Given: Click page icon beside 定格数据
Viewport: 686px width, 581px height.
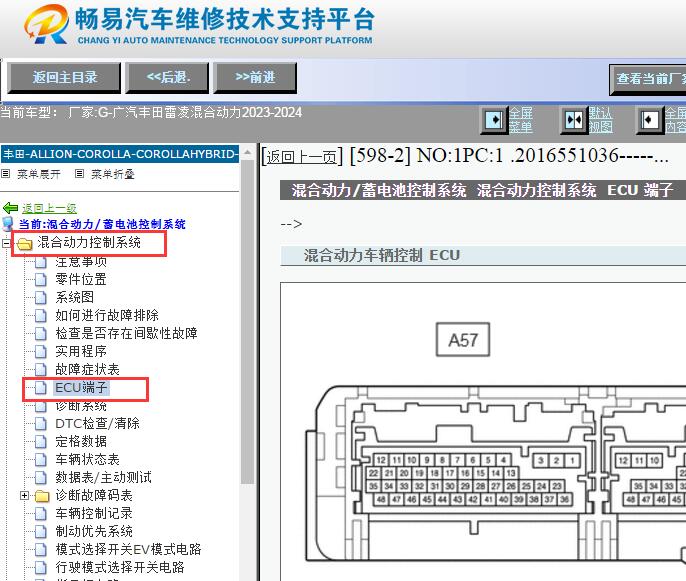Looking at the screenshot, I should coord(41,441).
